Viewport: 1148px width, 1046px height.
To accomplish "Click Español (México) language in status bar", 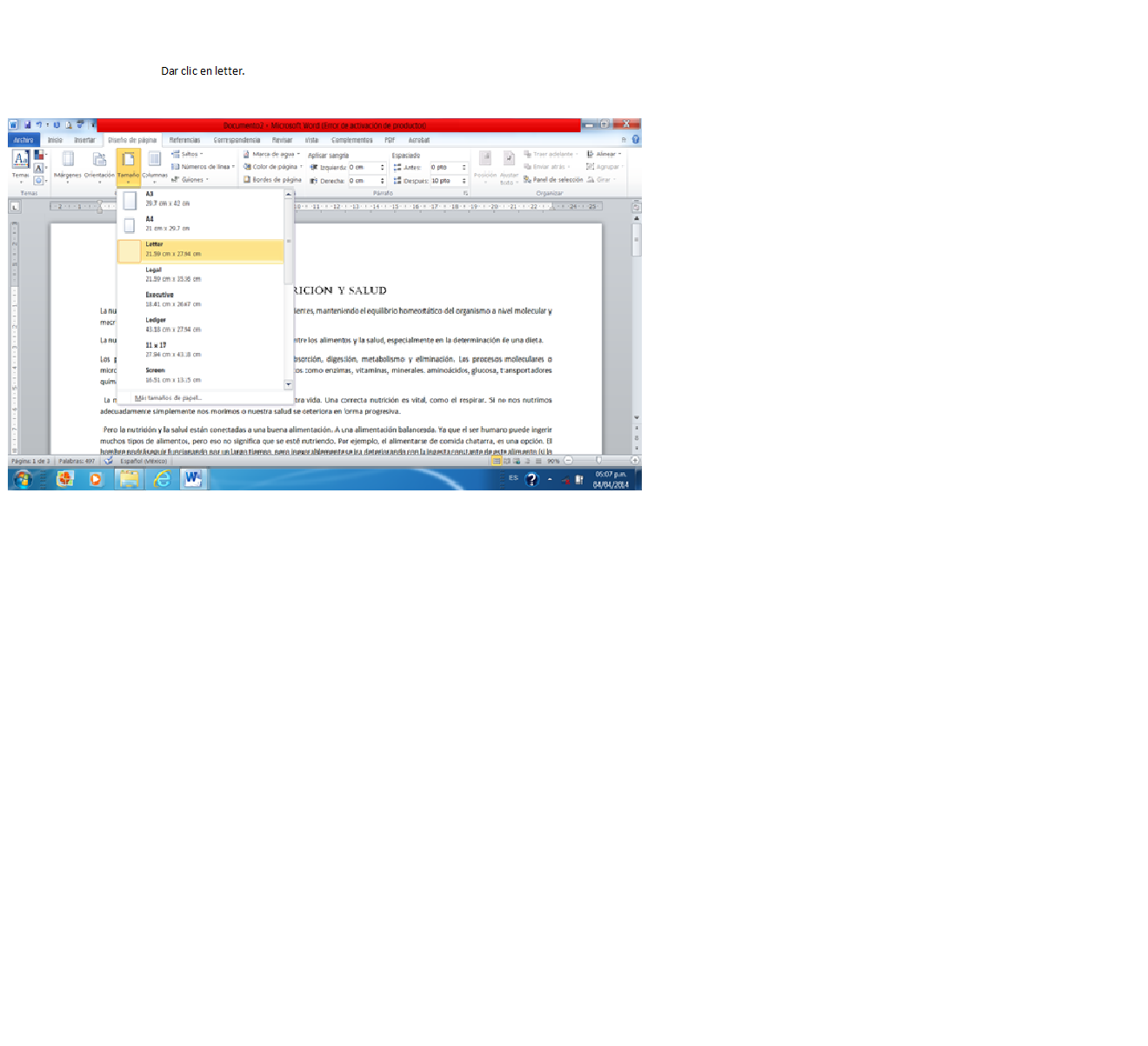I will [143, 461].
